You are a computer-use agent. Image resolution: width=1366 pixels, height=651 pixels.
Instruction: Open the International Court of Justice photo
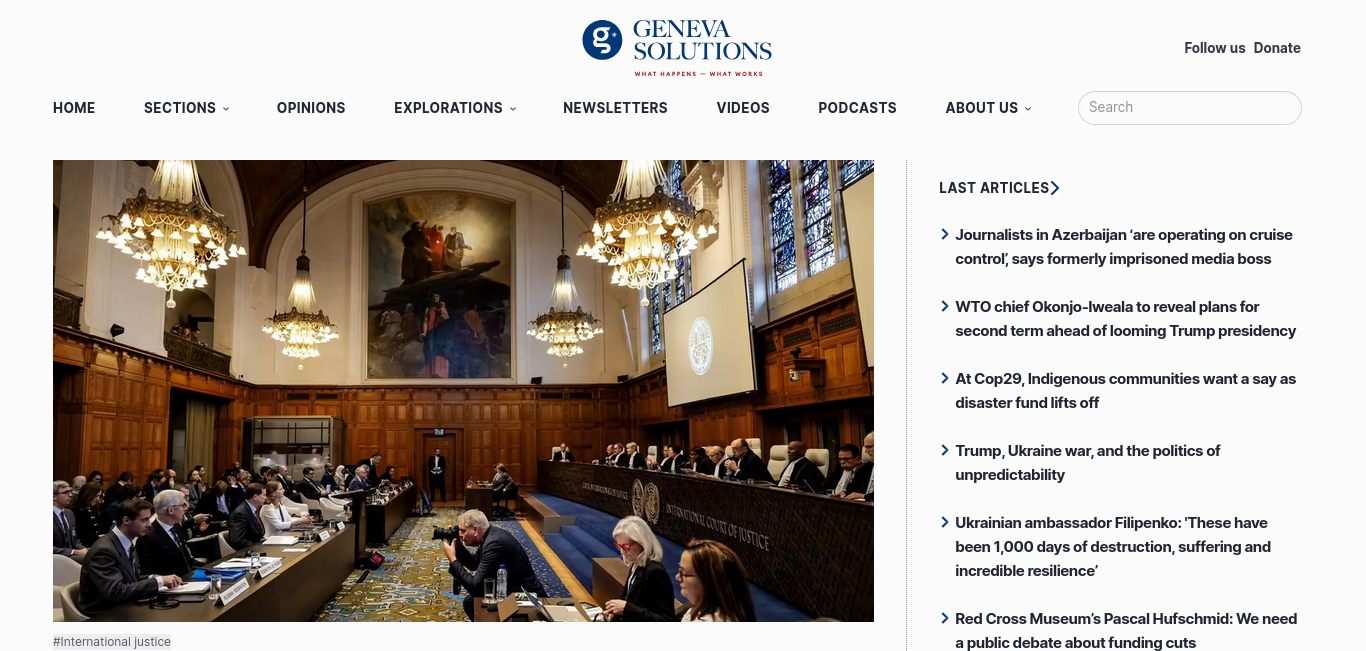click(463, 391)
